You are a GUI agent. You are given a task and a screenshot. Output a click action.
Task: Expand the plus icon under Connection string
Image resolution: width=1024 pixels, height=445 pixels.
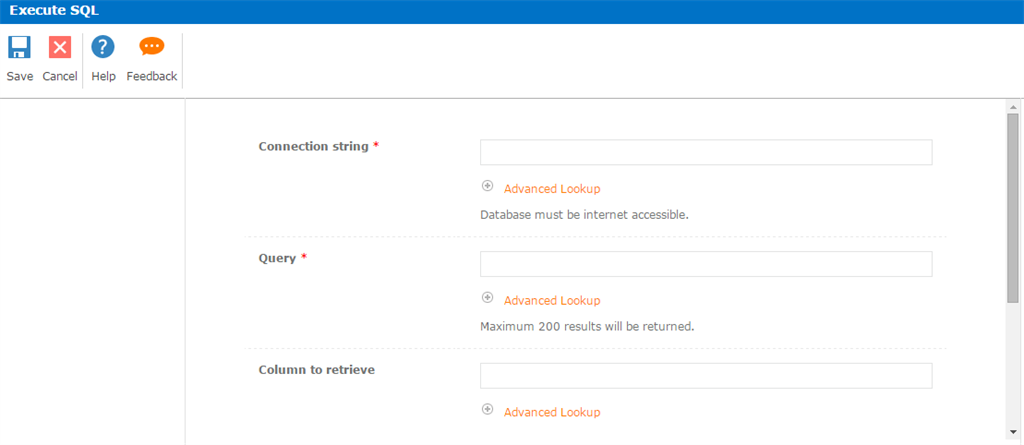[x=488, y=186]
